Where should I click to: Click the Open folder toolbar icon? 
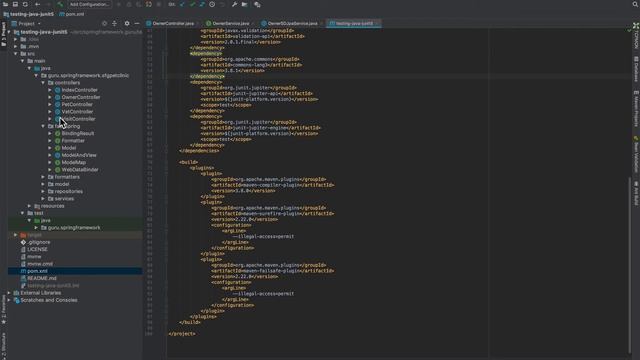click(5, 4)
